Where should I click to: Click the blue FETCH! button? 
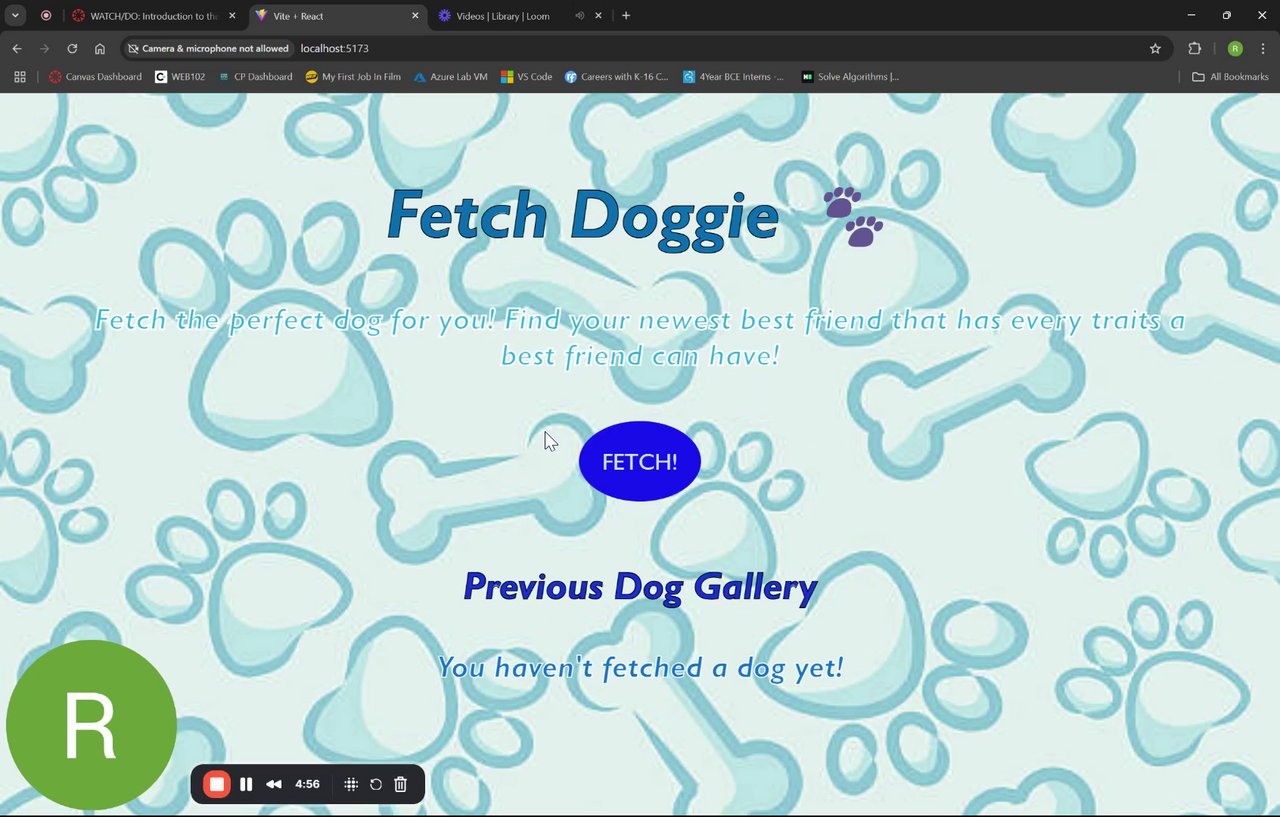point(640,461)
